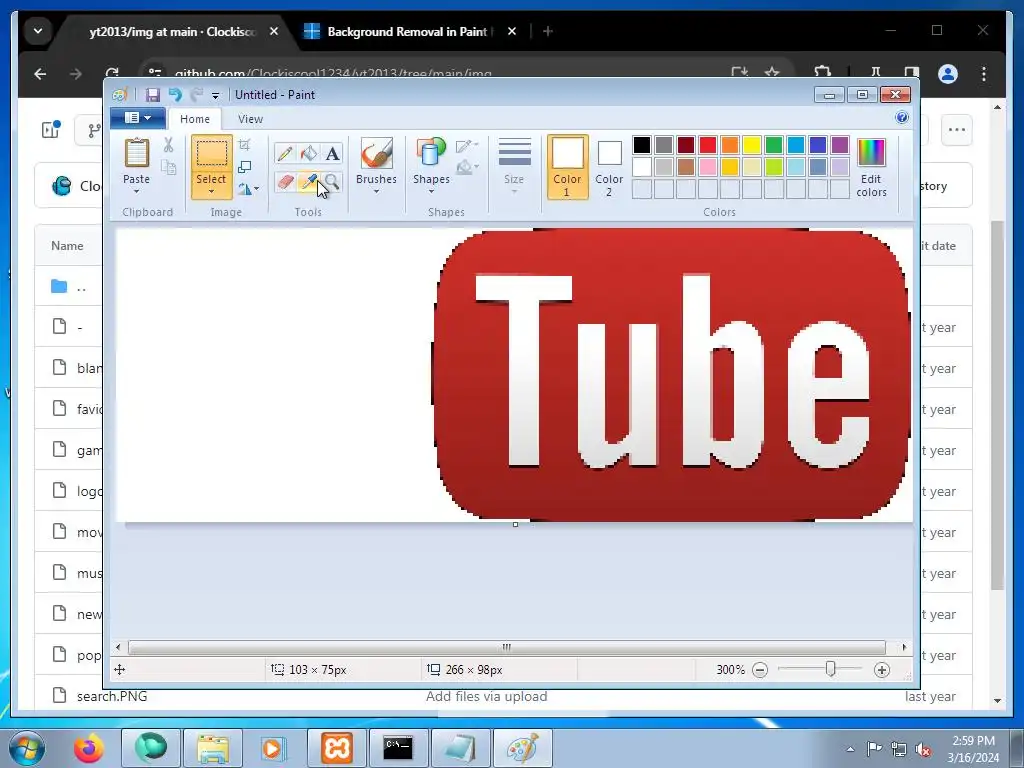The height and width of the screenshot is (768, 1024).
Task: Click Chrome's back navigation arrow
Action: pos(40,74)
